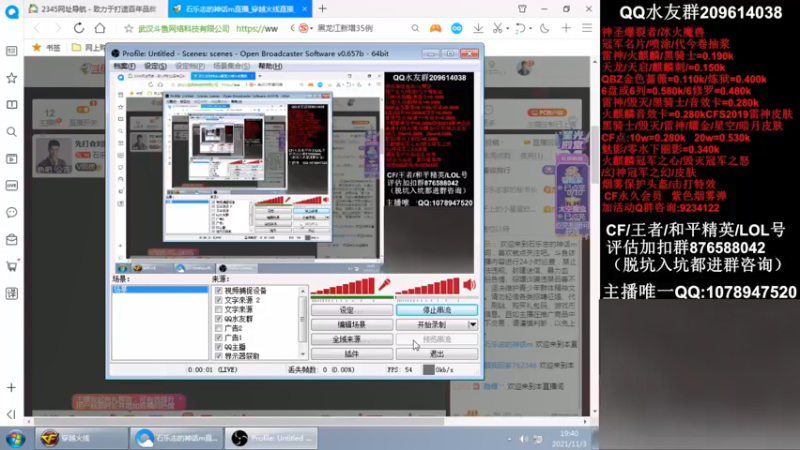Reload the current browser page
Screen dimensions: 800x450
[79, 29]
